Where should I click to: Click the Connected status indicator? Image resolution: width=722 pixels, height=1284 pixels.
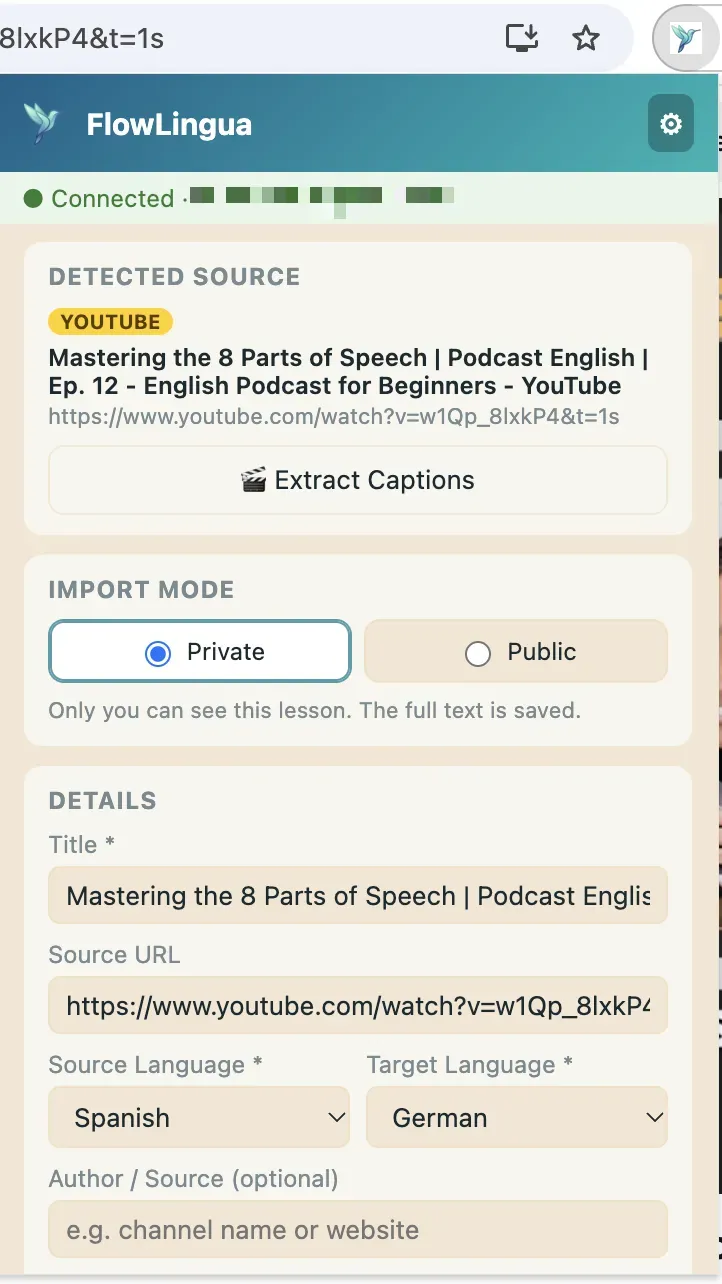coord(99,198)
